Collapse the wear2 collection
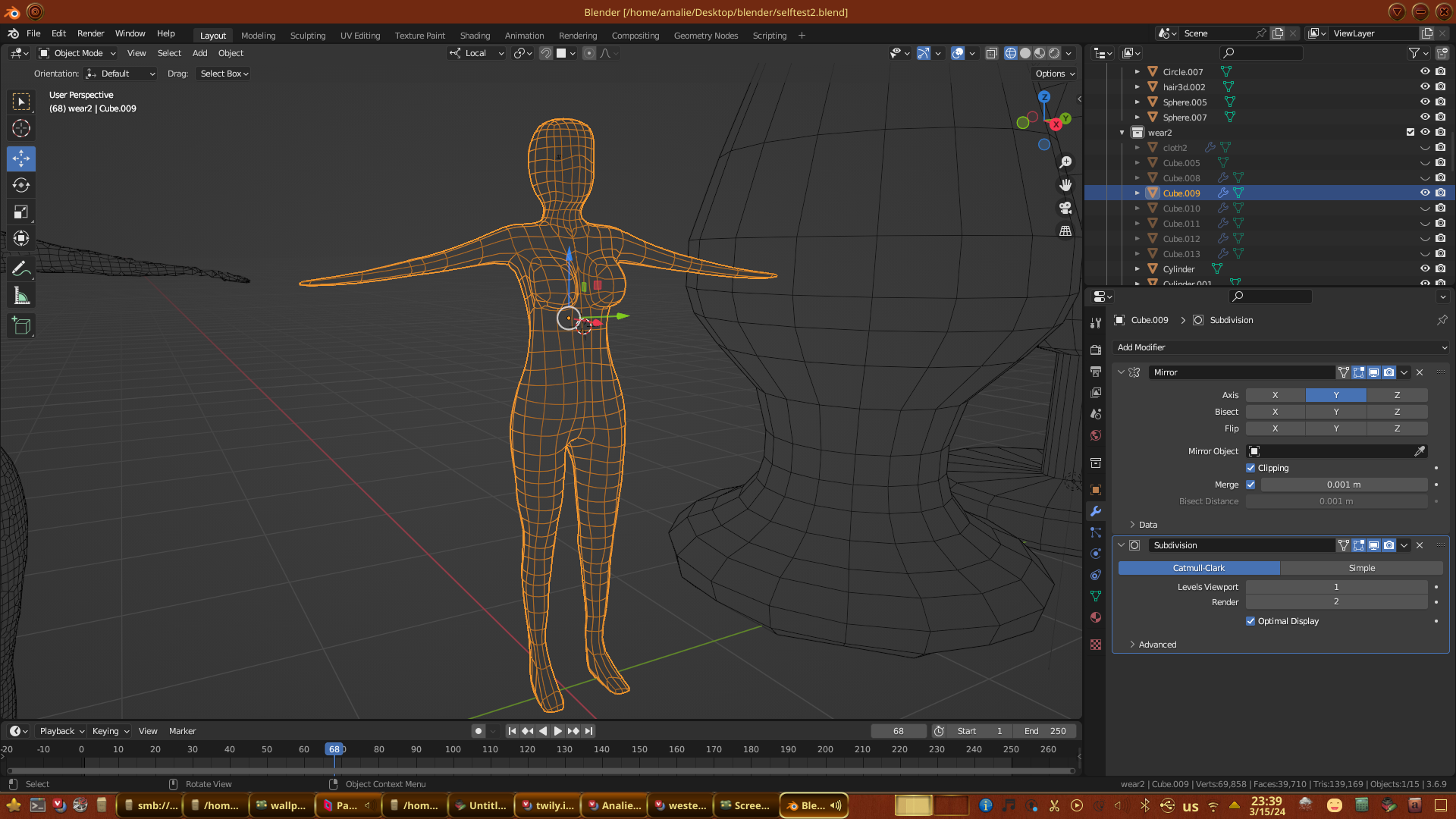Viewport: 1456px width, 819px height. click(x=1122, y=133)
